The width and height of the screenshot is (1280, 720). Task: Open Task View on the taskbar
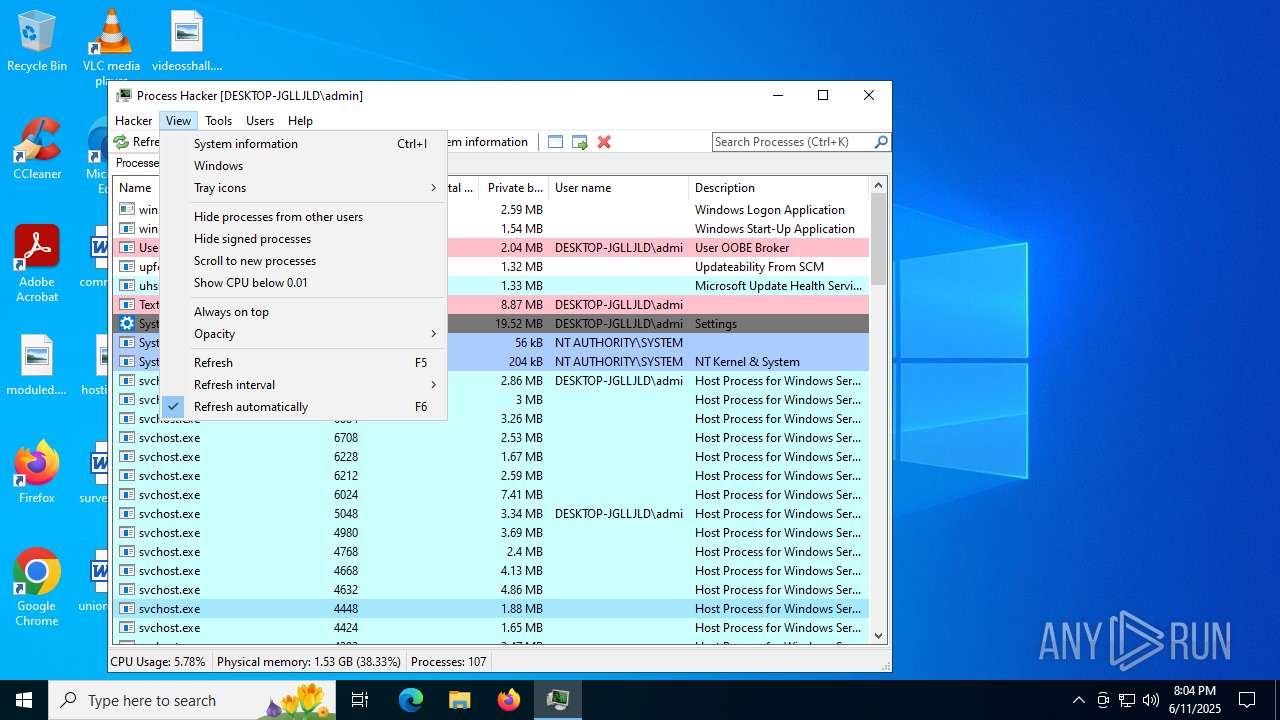(360, 700)
